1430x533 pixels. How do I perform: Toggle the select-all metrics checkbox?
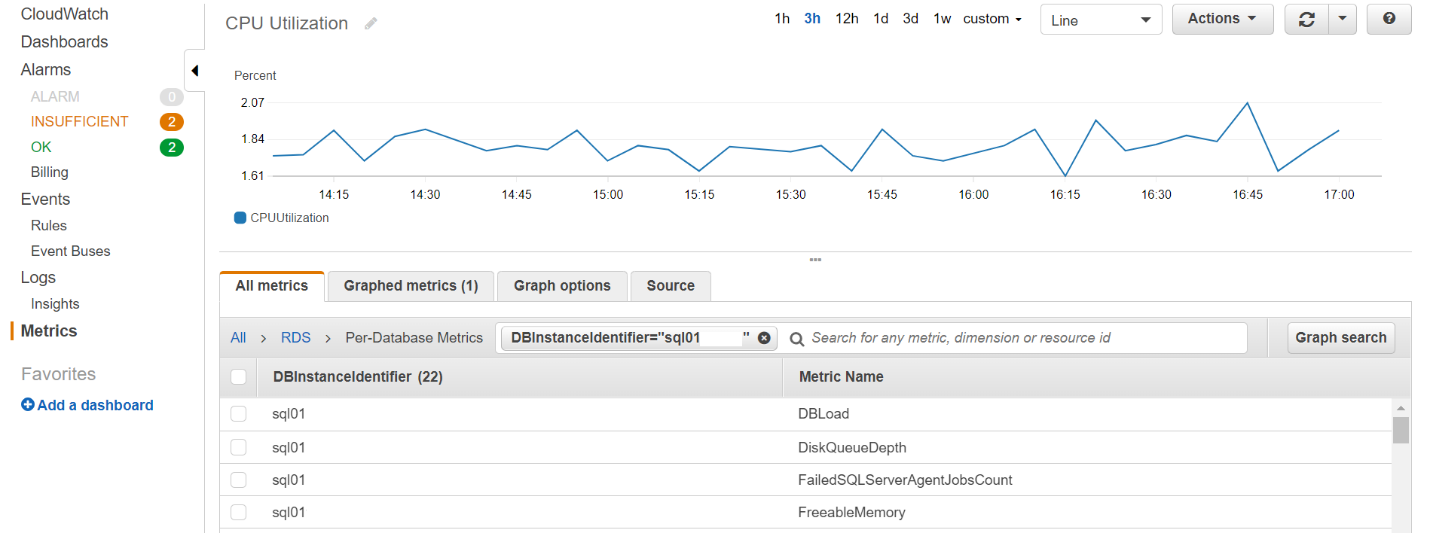coord(238,377)
